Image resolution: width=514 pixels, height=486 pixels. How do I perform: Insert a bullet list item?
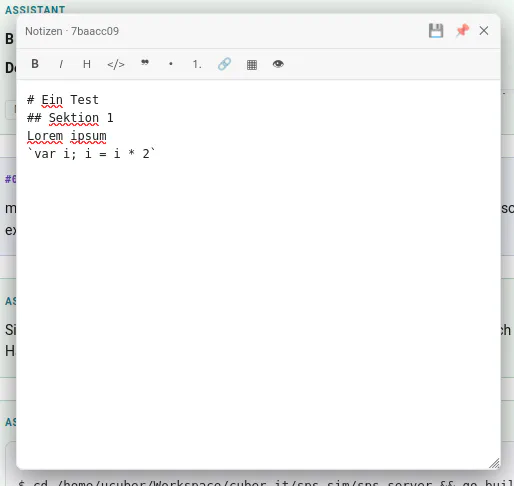point(171,64)
